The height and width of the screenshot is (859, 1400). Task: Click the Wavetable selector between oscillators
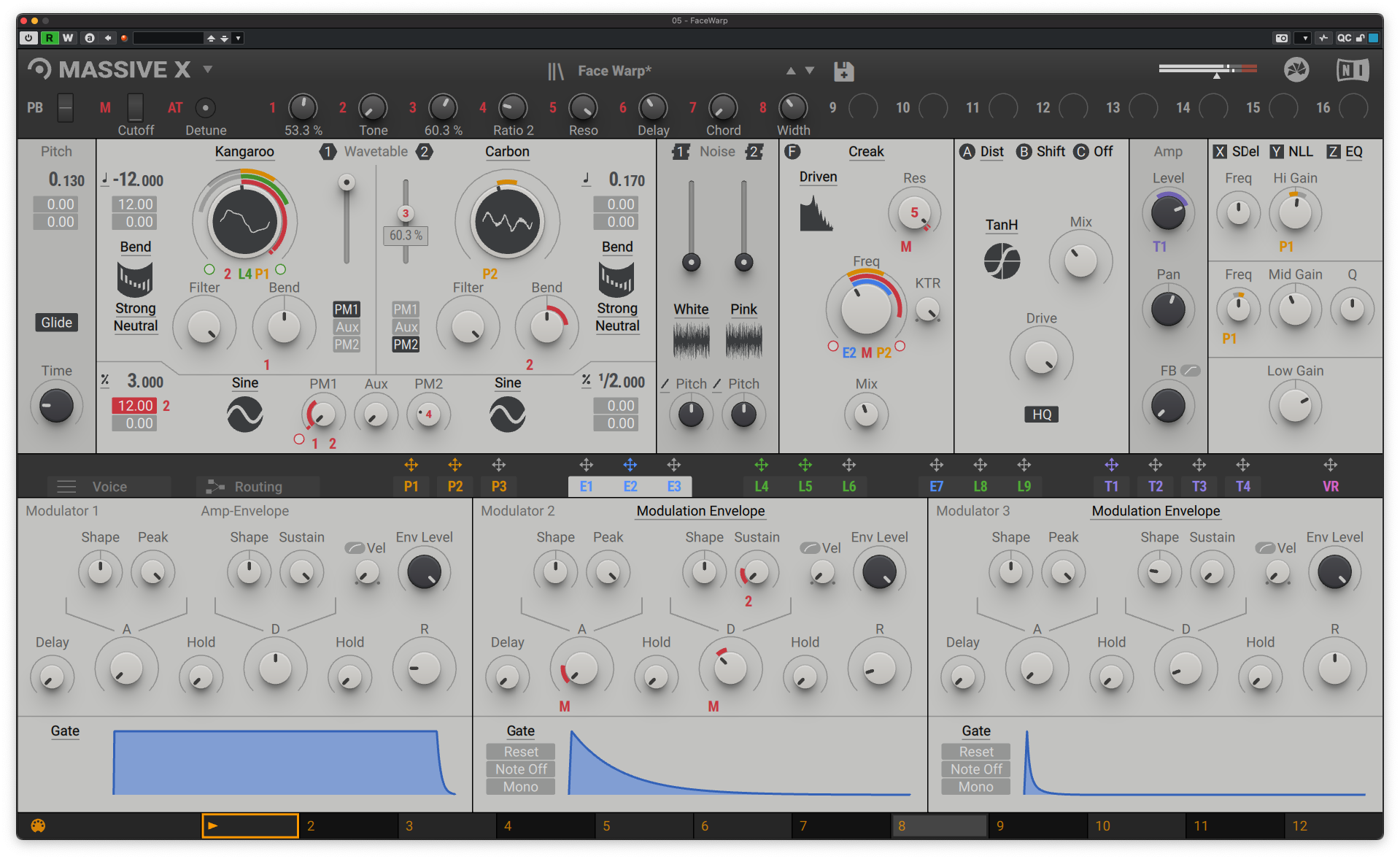(x=376, y=152)
